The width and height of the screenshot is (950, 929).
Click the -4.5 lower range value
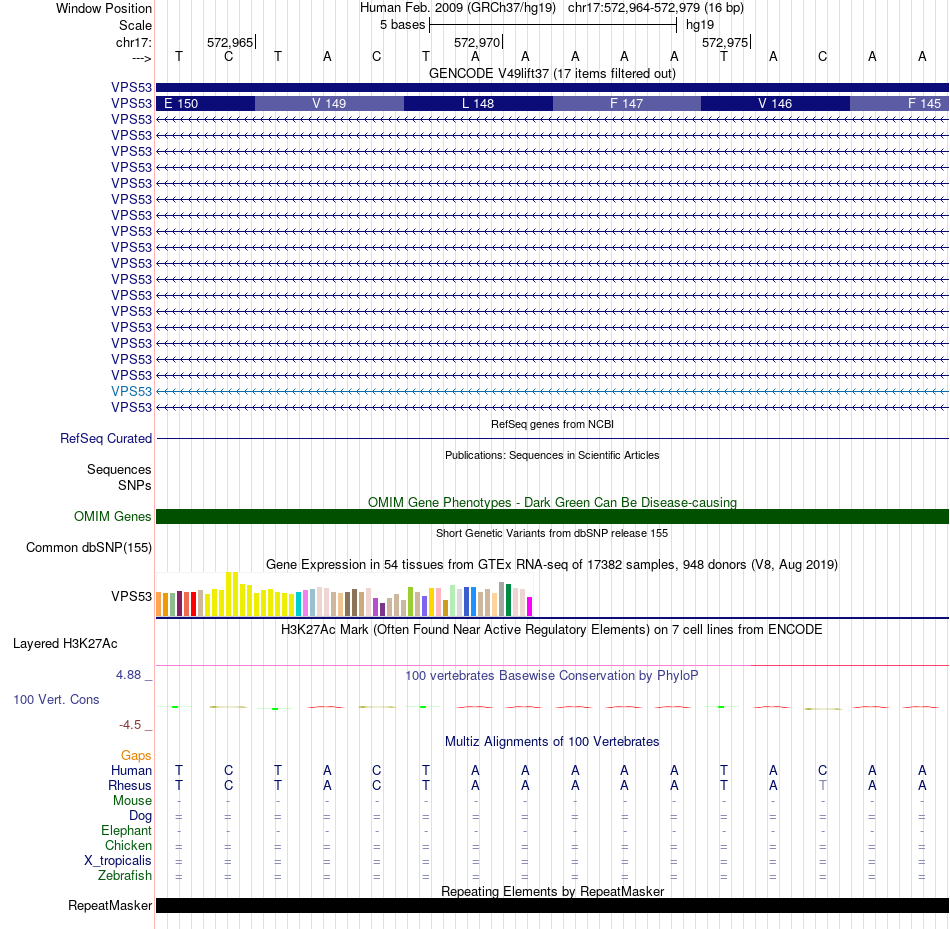click(x=130, y=725)
